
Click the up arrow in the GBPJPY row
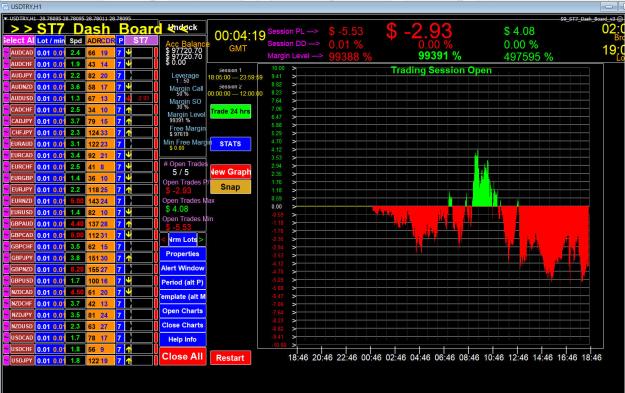click(x=129, y=258)
